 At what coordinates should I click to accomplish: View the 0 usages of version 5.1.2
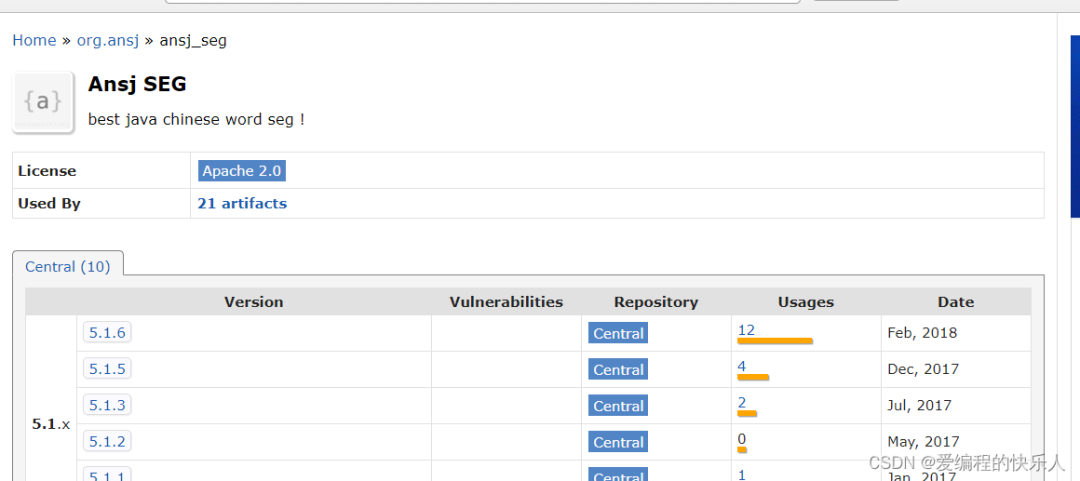742,438
